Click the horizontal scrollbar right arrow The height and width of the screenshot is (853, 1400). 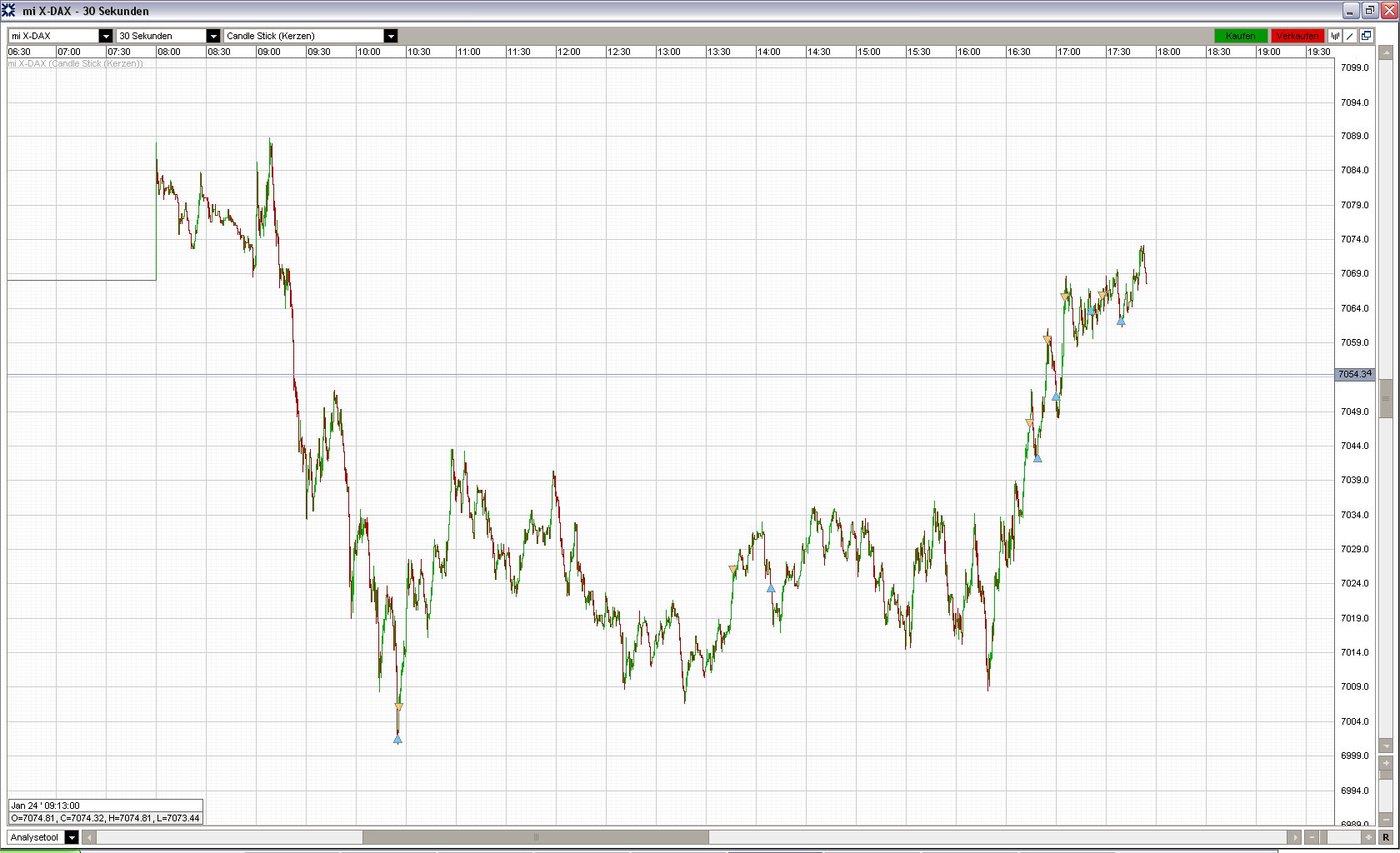tap(1294, 837)
